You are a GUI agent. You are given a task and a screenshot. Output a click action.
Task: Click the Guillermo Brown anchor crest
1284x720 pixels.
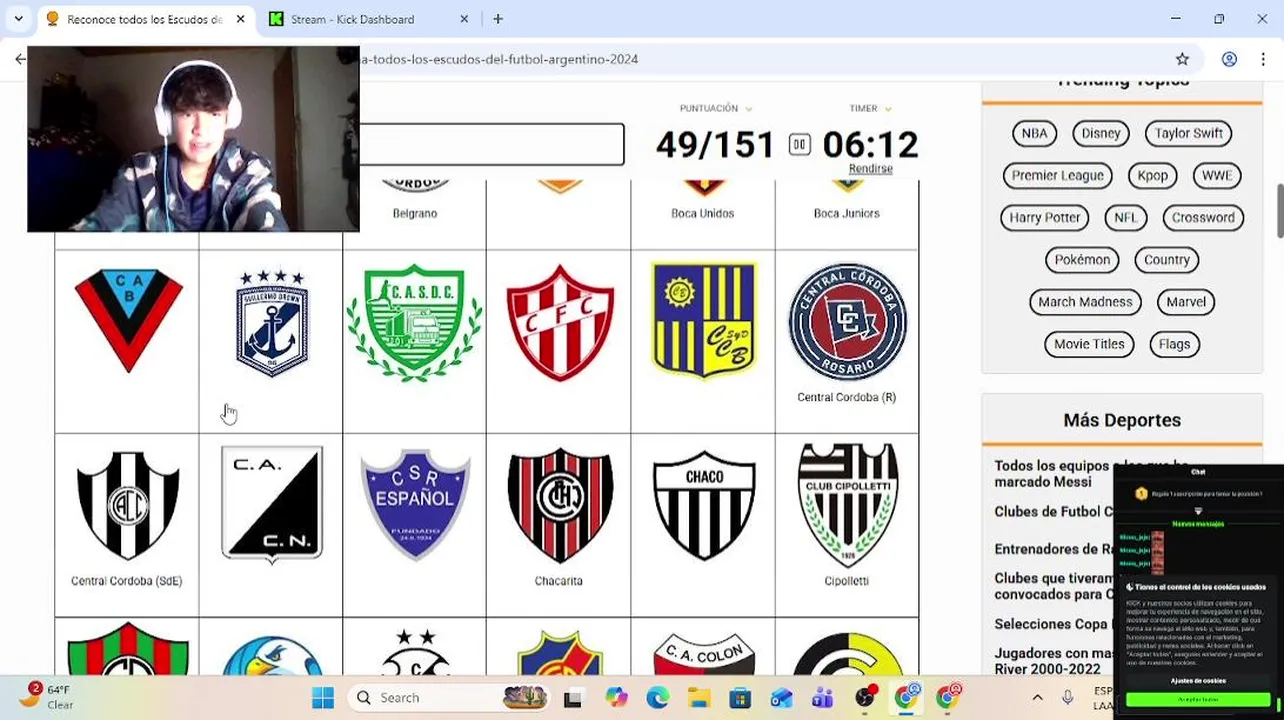point(271,322)
